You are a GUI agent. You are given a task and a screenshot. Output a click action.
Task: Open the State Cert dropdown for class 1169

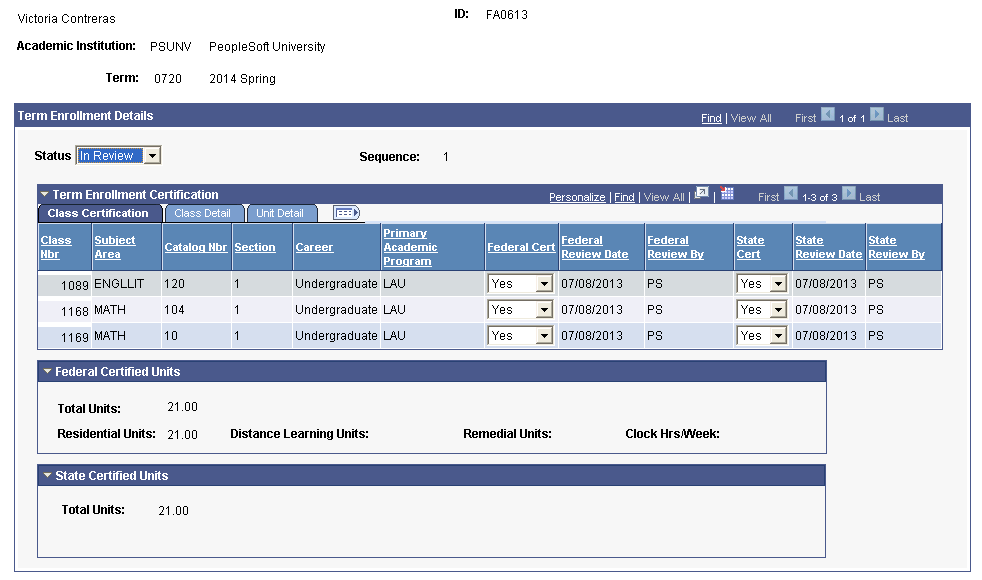779,335
